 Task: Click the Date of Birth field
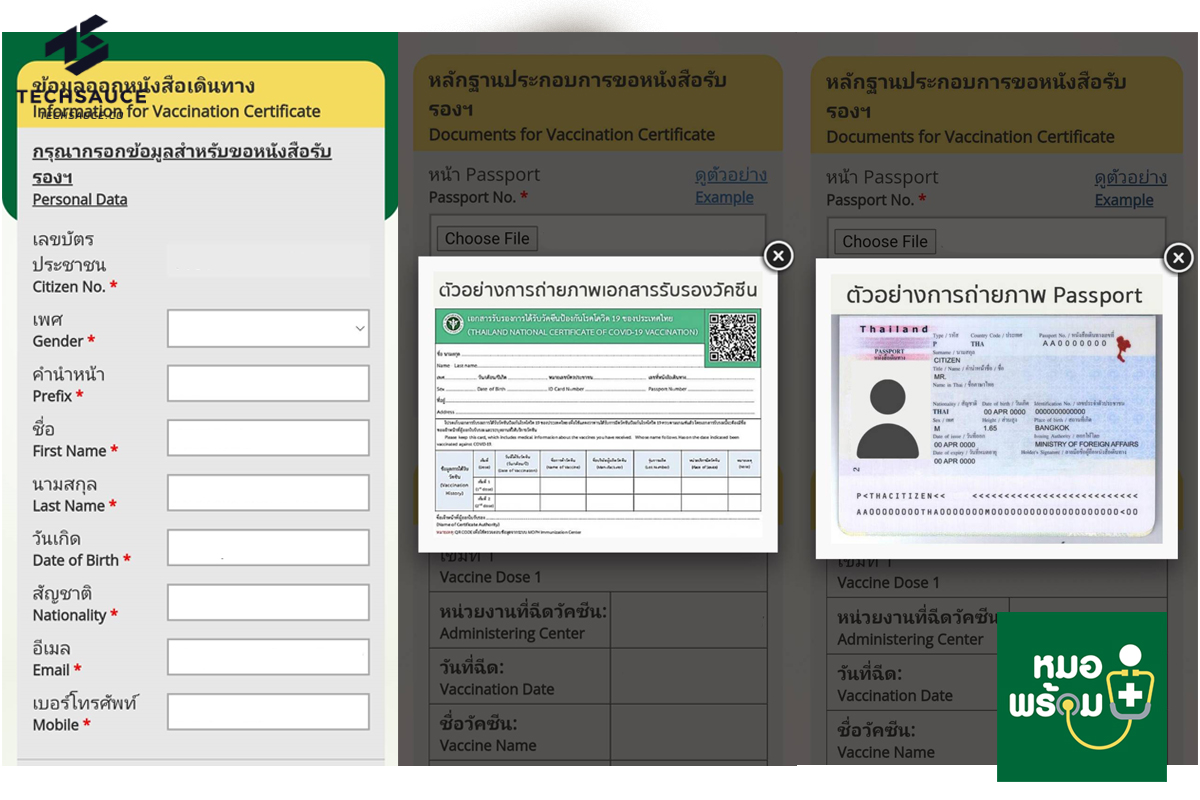[x=268, y=548]
